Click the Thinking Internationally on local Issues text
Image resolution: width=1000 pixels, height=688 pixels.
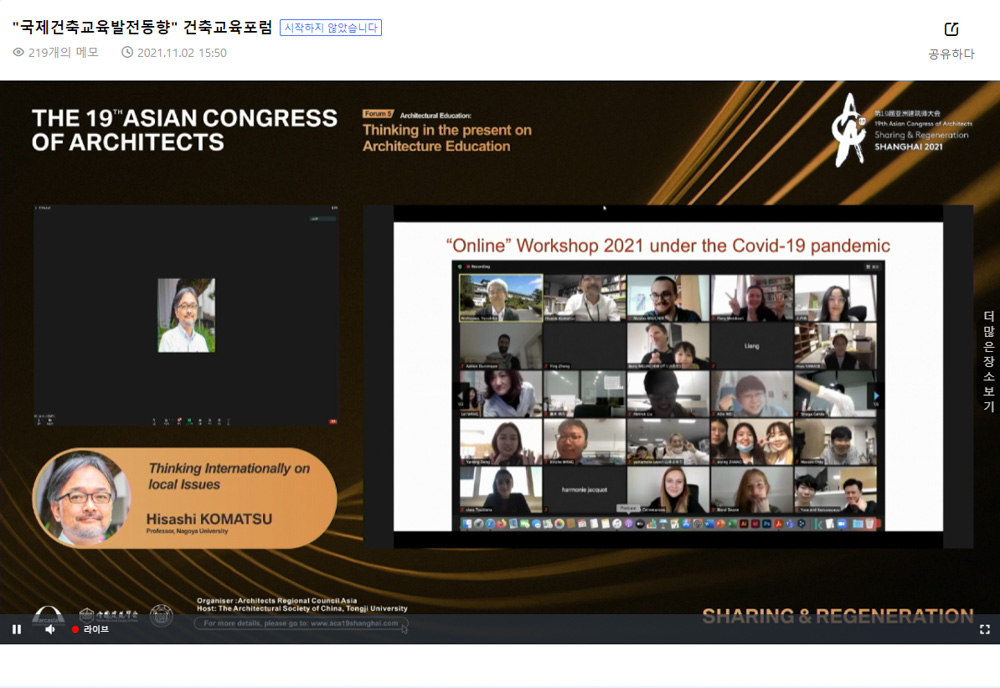pyautogui.click(x=229, y=476)
